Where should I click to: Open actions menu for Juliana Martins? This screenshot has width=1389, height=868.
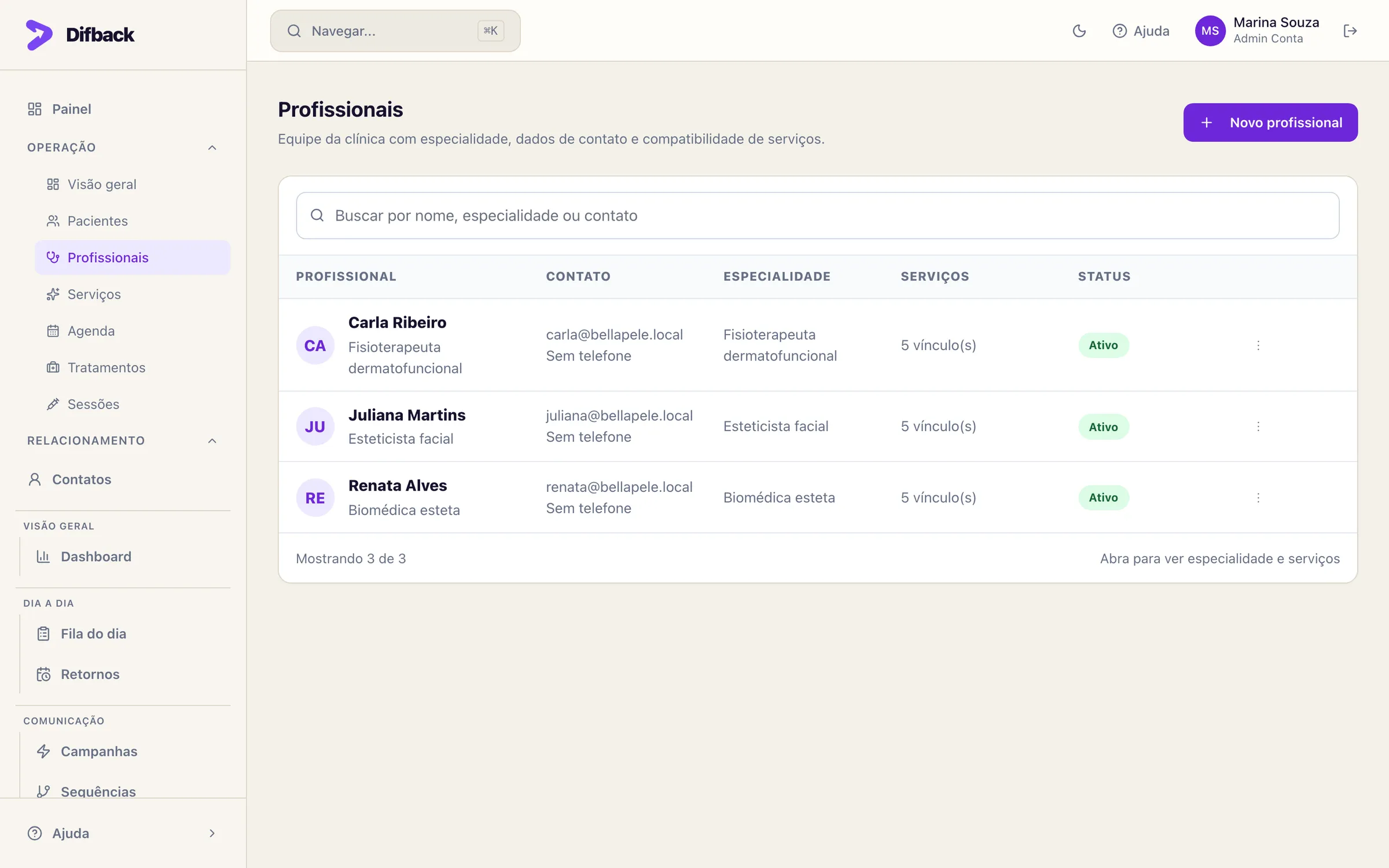pyautogui.click(x=1258, y=426)
